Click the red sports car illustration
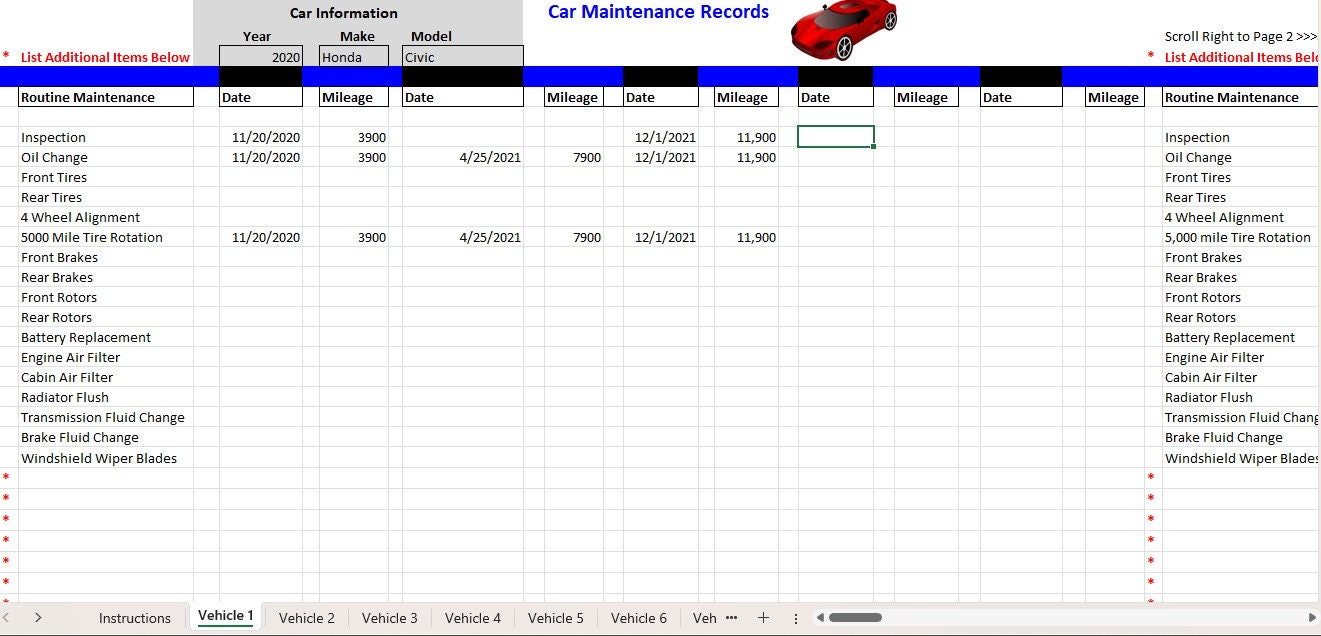The image size is (1321, 636). 843,30
